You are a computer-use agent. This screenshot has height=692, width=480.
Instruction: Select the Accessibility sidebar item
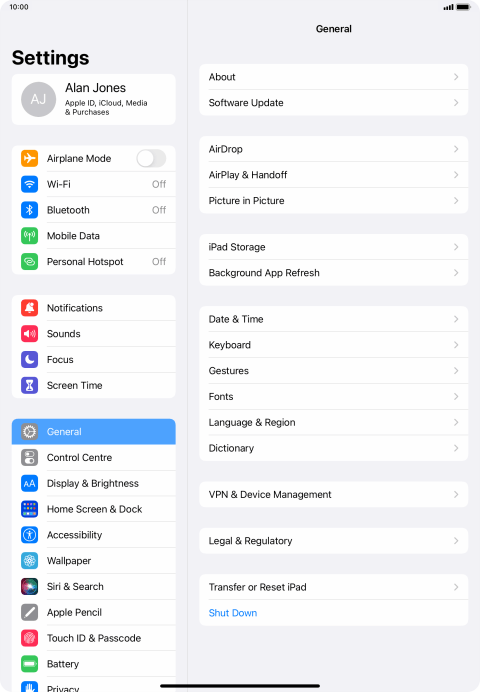[94, 535]
